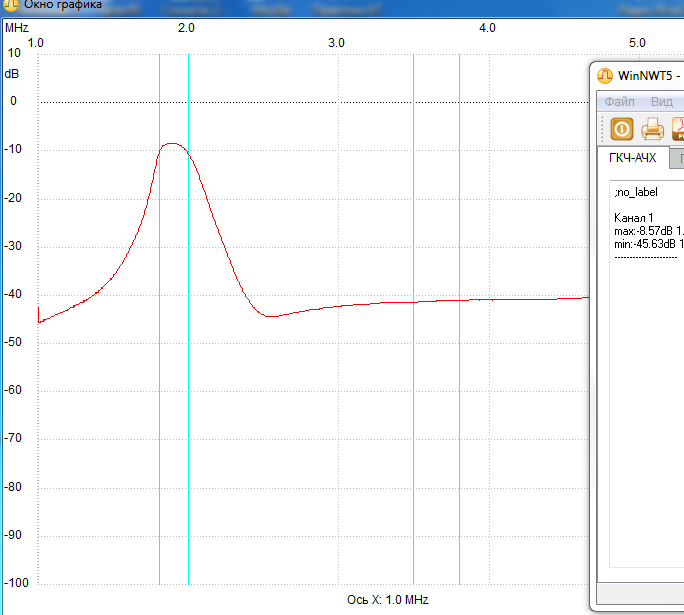Click the cyan marker line near 3.8 MHz
This screenshot has height=615, width=684.
[459, 319]
